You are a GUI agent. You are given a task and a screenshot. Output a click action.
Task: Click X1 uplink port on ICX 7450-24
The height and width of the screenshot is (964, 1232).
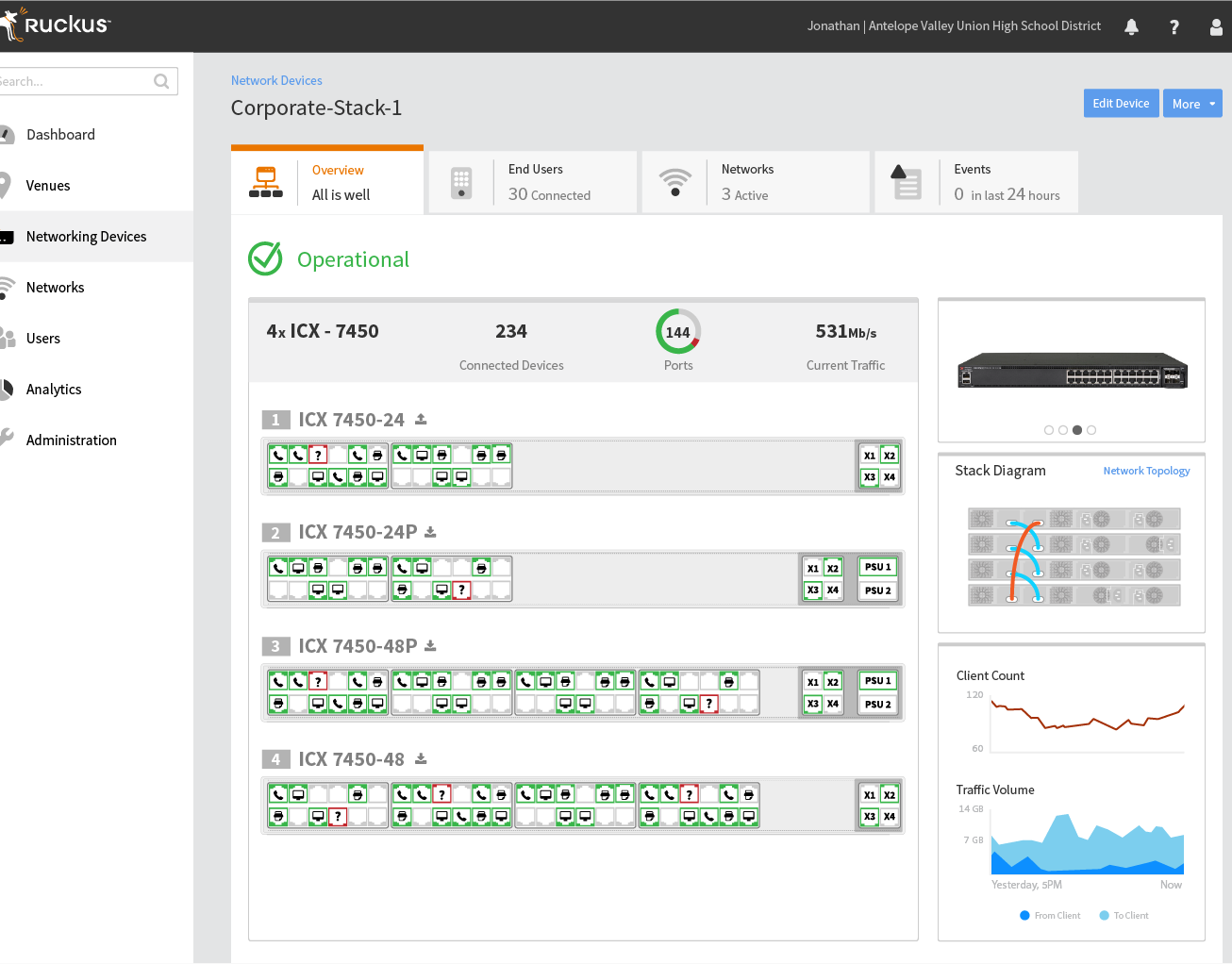click(870, 456)
